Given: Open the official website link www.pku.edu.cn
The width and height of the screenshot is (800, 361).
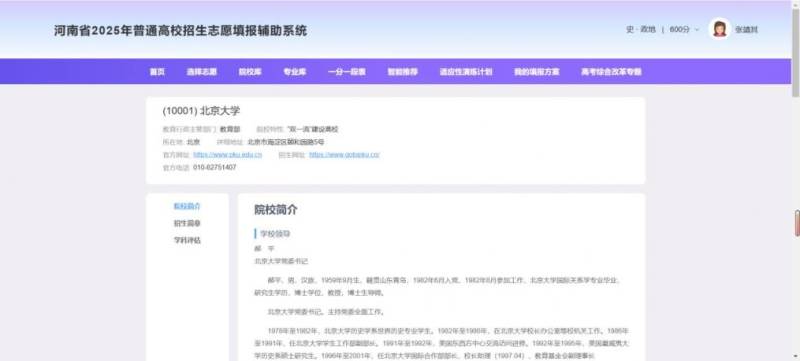Looking at the screenshot, I should pos(228,154).
